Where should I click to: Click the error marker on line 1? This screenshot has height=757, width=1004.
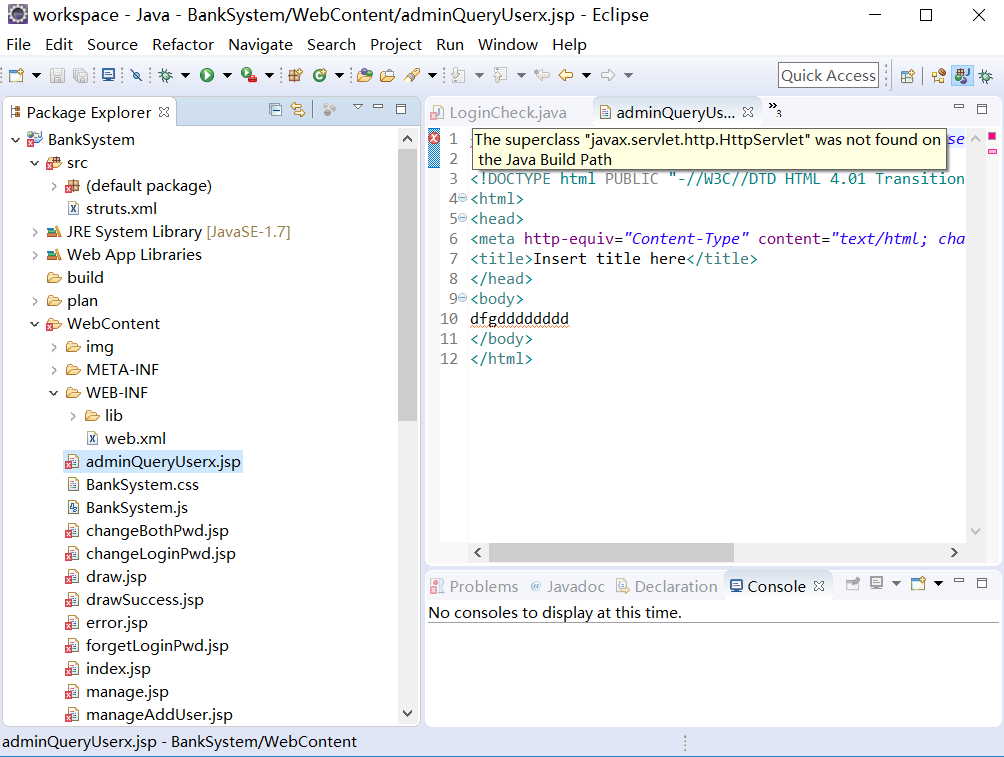coord(434,138)
